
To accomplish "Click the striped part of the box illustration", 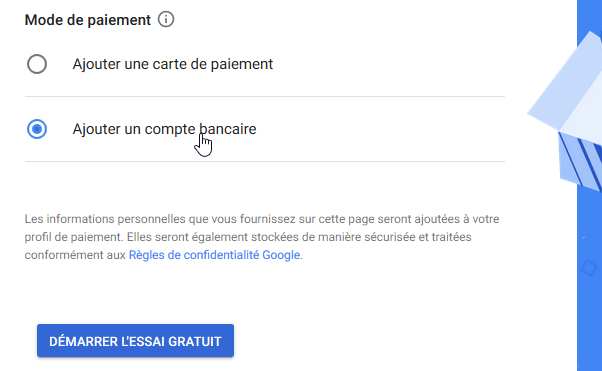I will (580, 161).
